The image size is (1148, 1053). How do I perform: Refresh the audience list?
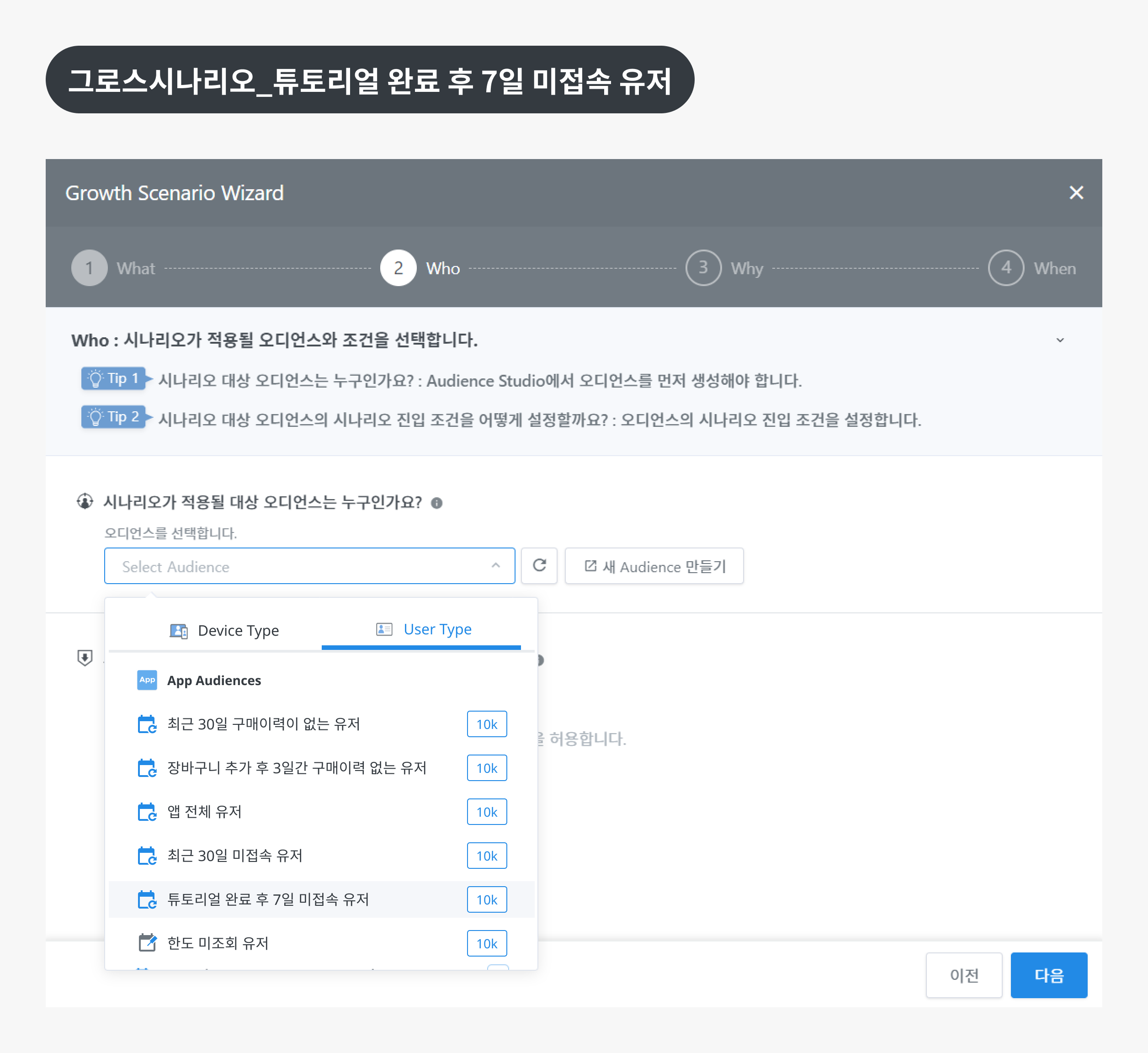pyautogui.click(x=539, y=566)
